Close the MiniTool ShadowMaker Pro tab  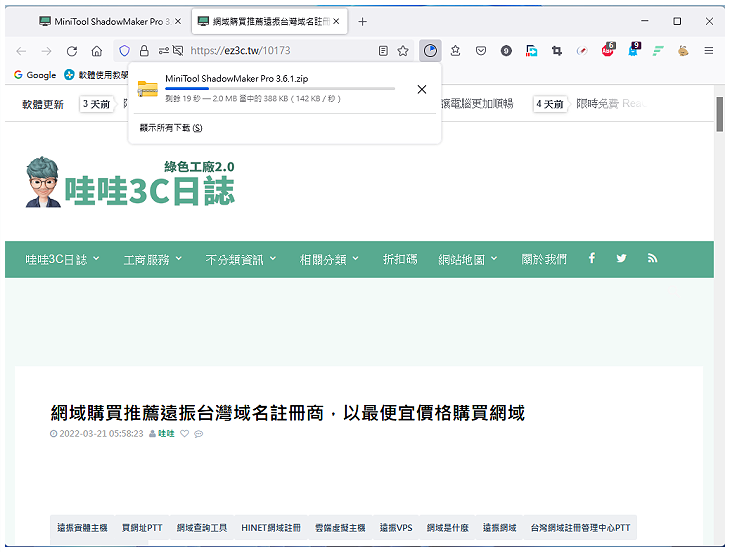(x=178, y=22)
